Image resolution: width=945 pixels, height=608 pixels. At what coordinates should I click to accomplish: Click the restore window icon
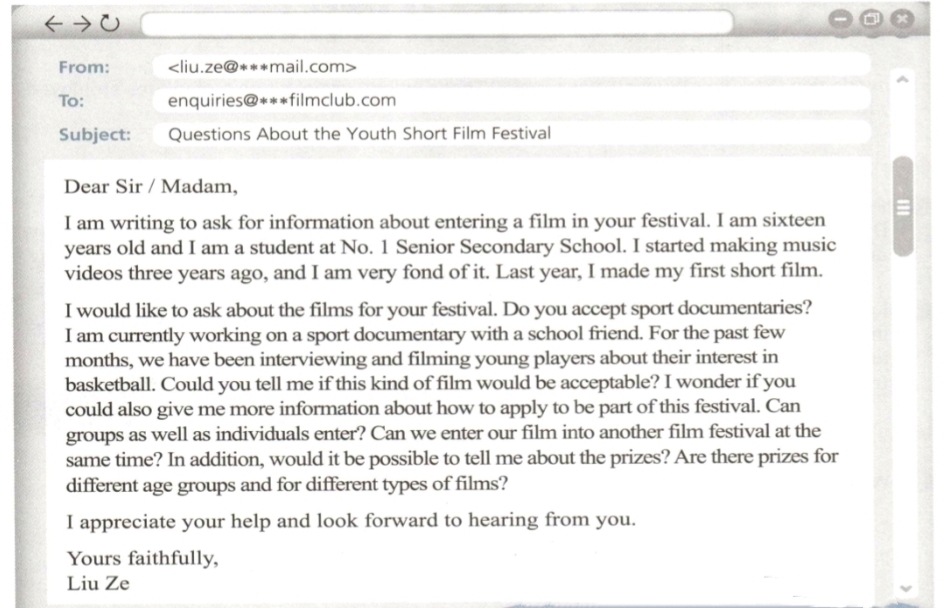tap(871, 19)
